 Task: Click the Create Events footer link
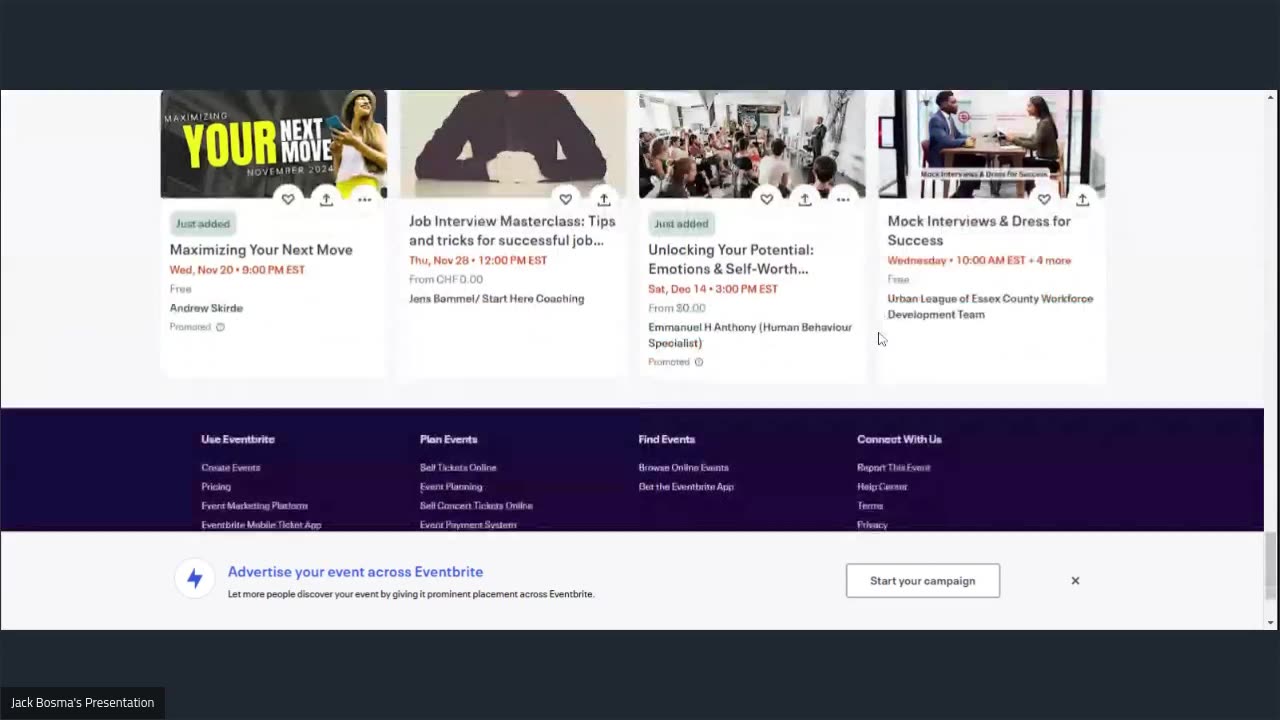(230, 468)
